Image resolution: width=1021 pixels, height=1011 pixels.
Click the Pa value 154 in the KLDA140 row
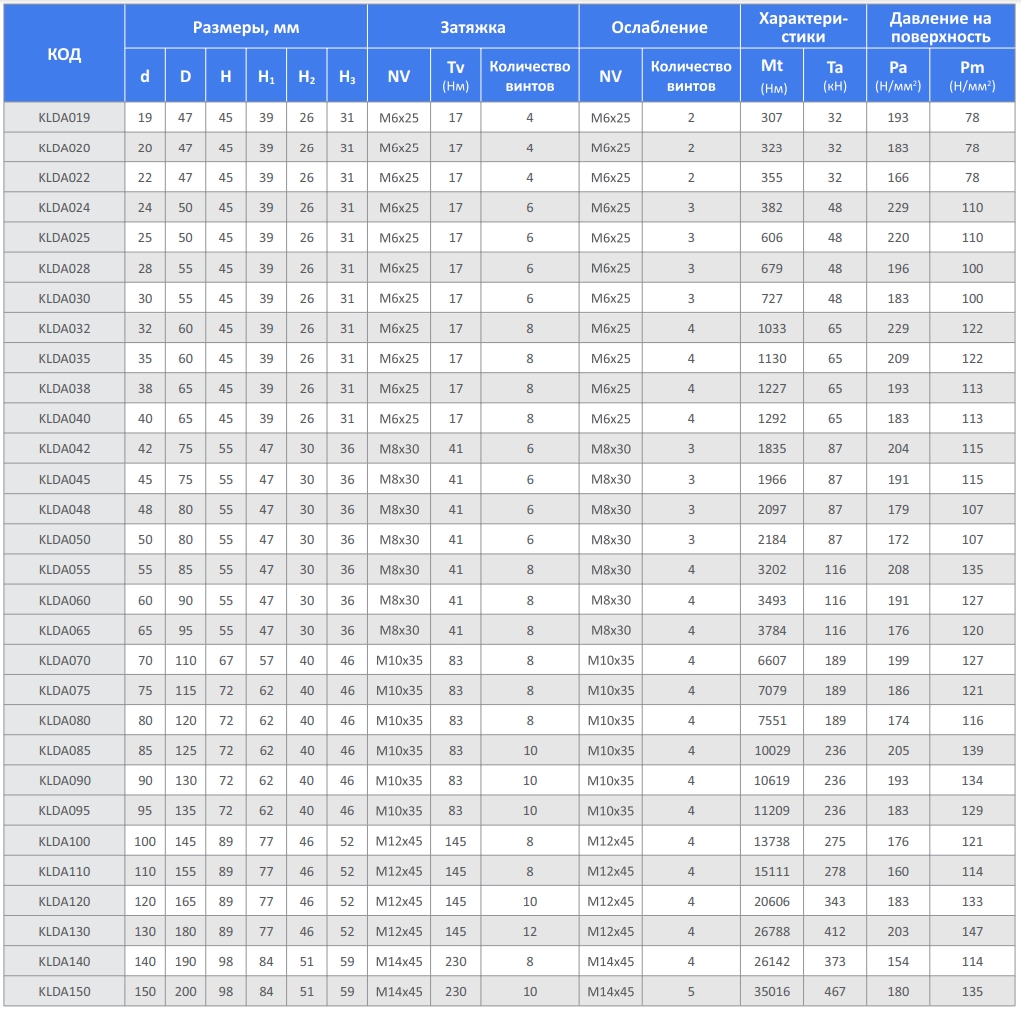[x=897, y=962]
